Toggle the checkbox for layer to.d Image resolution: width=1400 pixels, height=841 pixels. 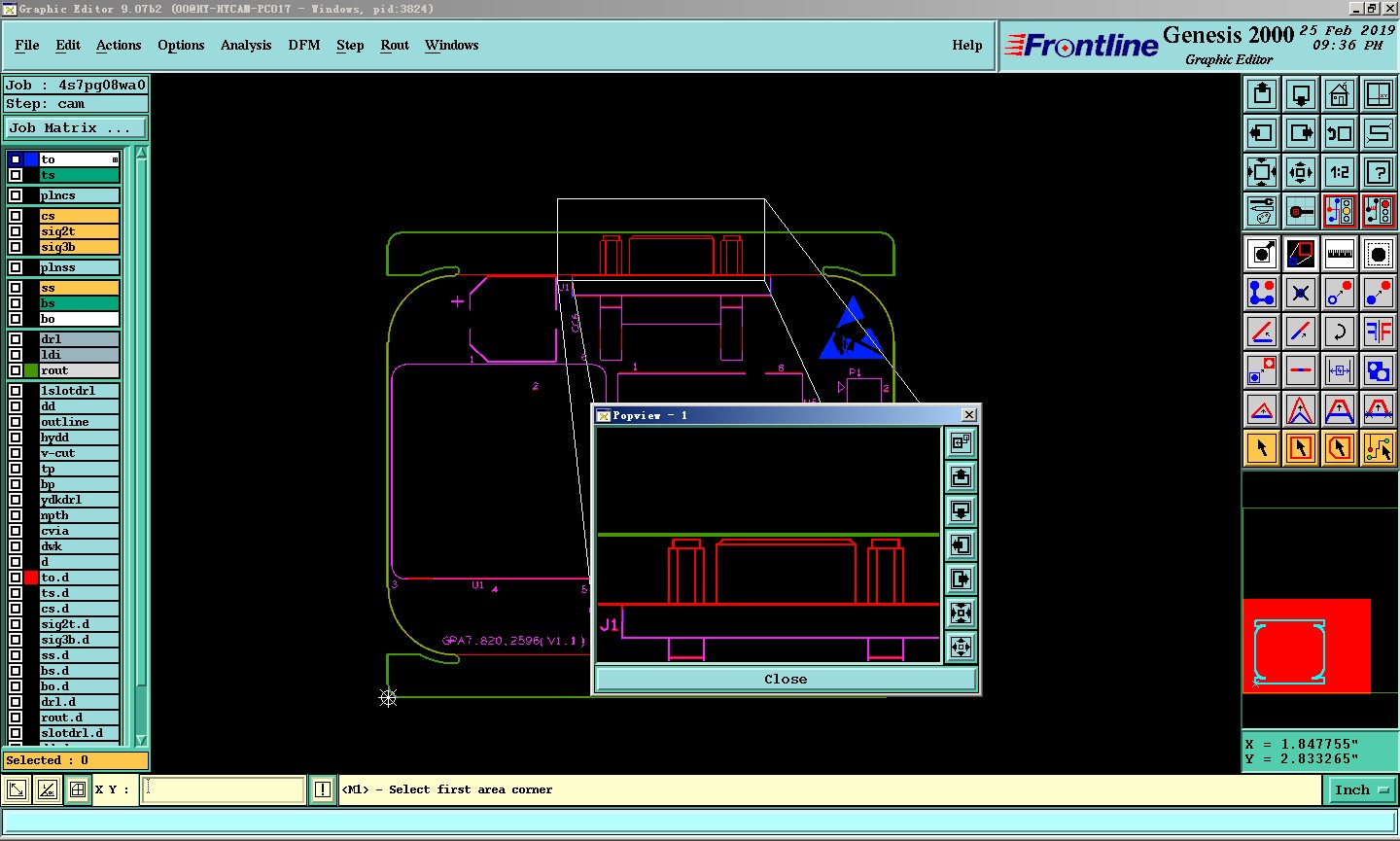[16, 578]
